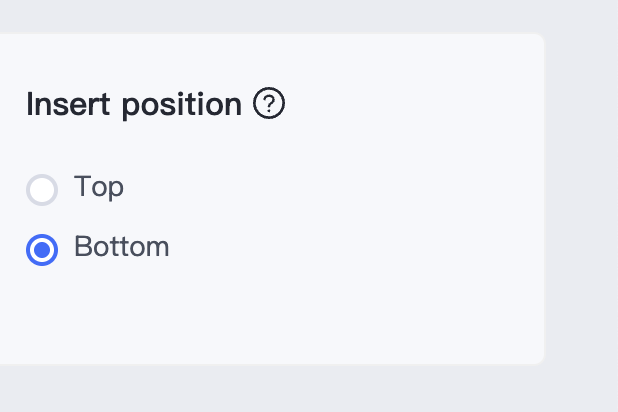Open the Insert position help tooltip icon
The image size is (618, 412).
(x=269, y=103)
